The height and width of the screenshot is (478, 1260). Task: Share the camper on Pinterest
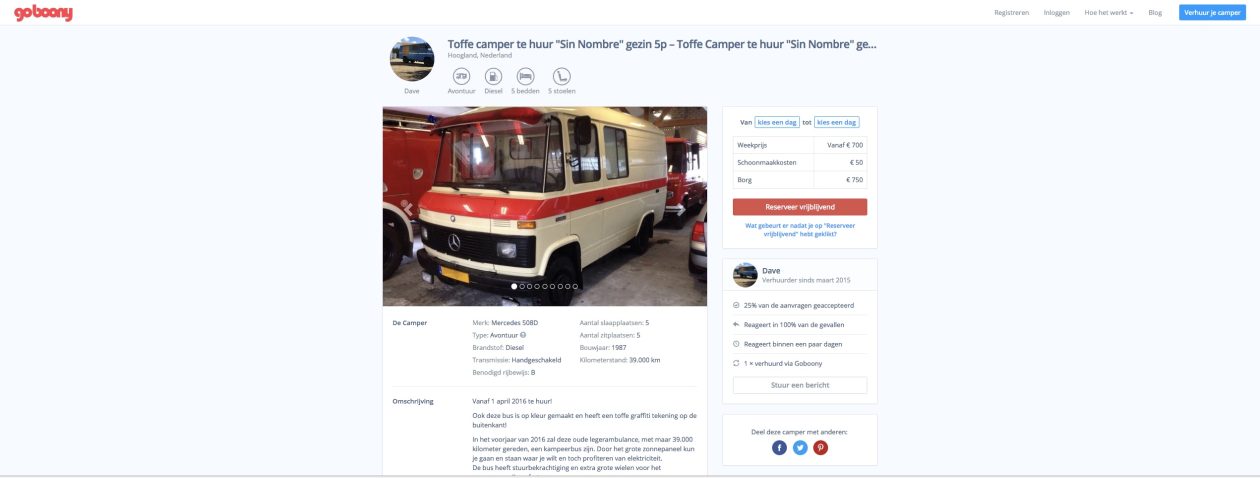(820, 448)
